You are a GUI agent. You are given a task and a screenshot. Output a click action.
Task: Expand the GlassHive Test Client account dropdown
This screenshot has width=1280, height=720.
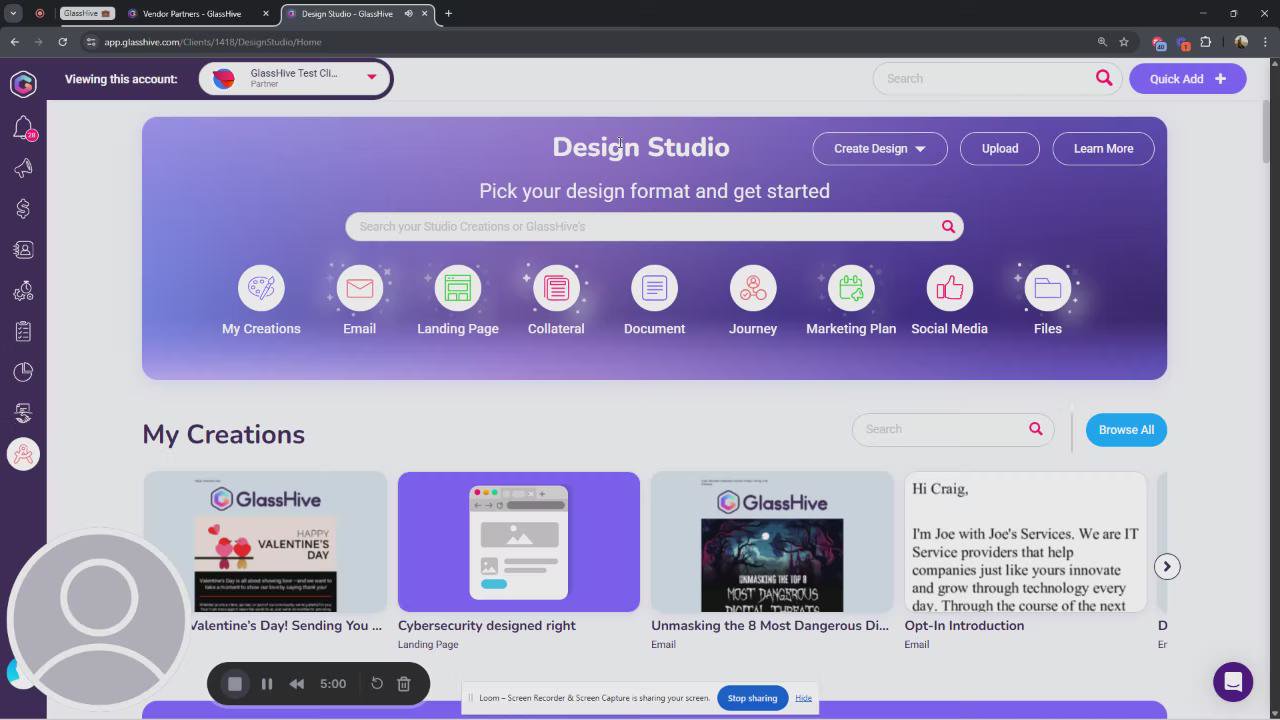coord(371,77)
